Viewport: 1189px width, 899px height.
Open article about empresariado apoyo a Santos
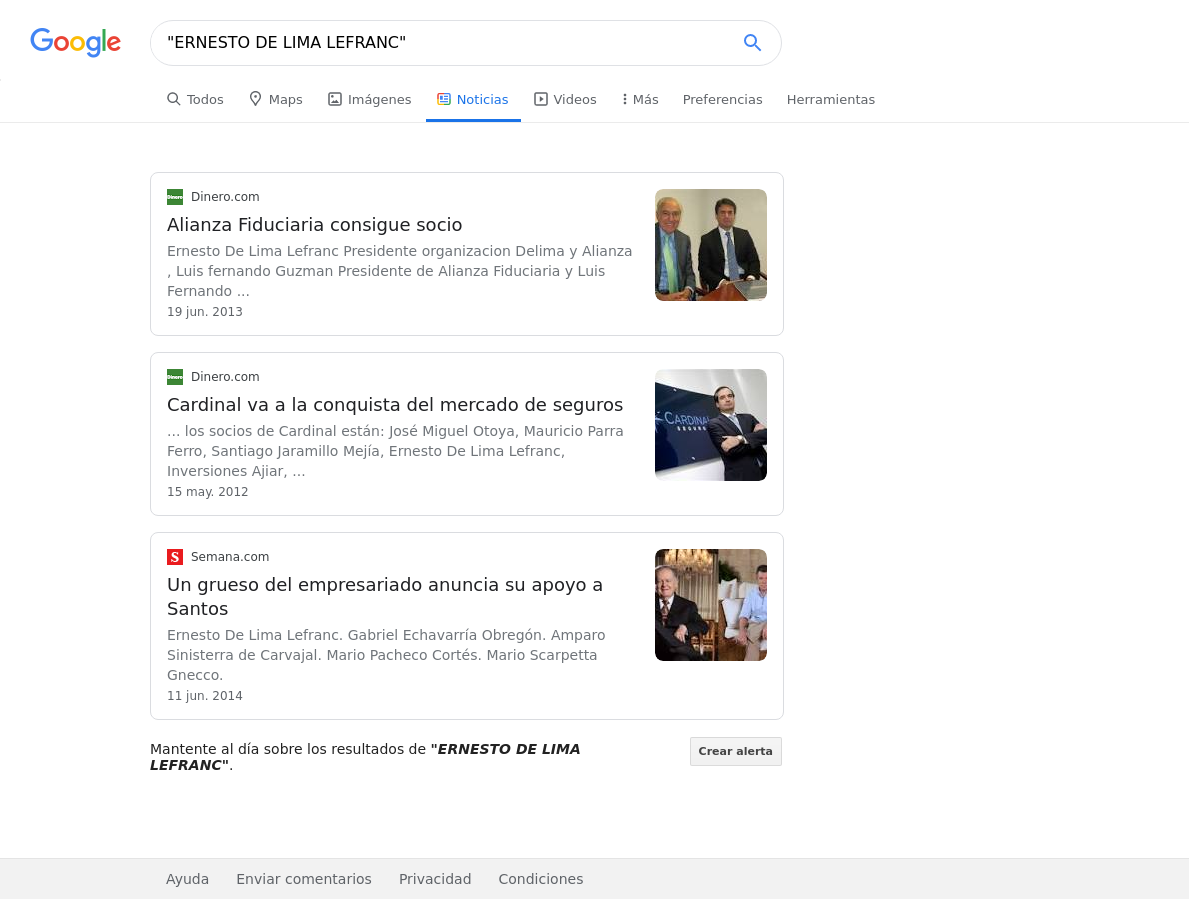coord(384,597)
